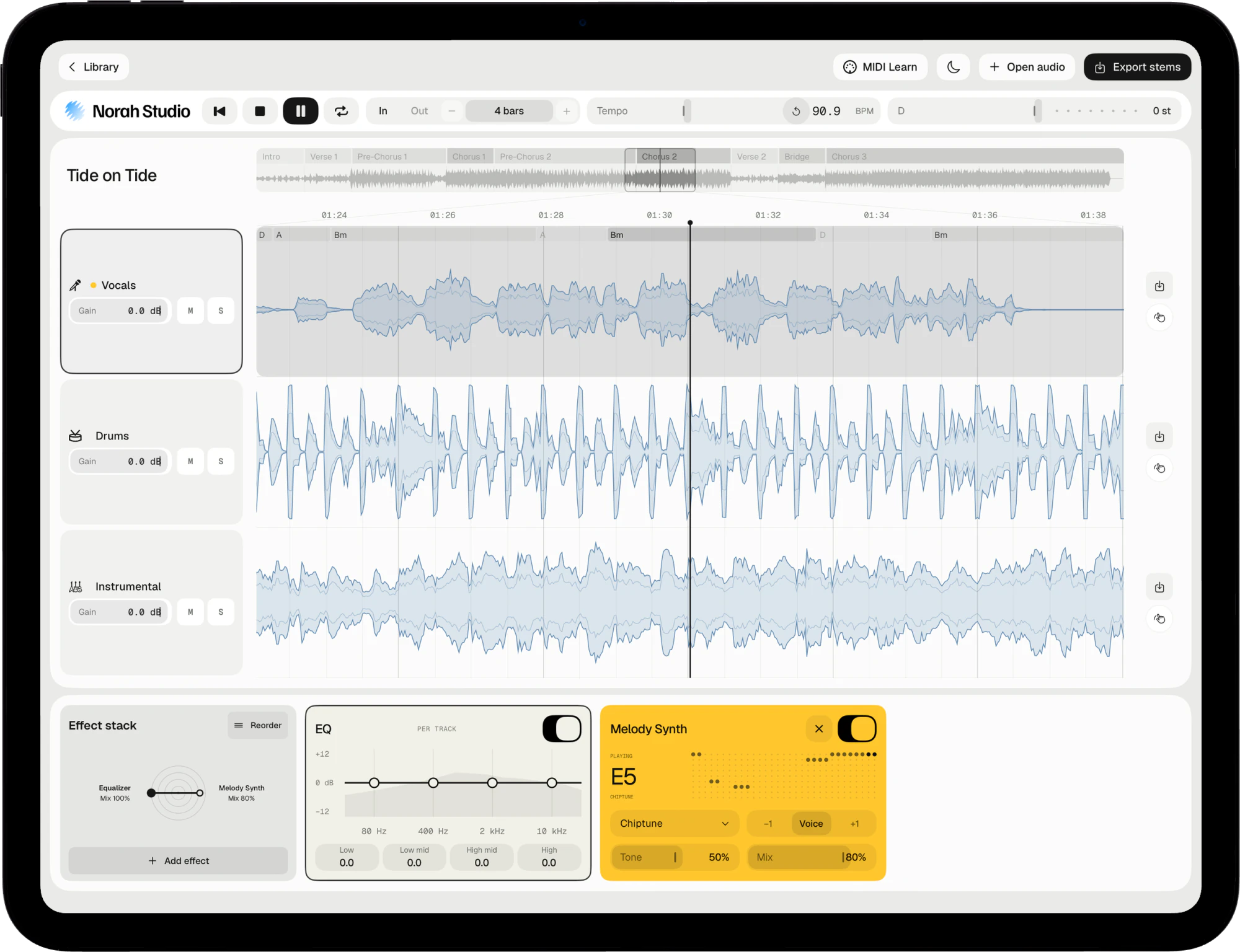Export the Instrumental stem
This screenshot has height=952, width=1240.
coord(1159,587)
